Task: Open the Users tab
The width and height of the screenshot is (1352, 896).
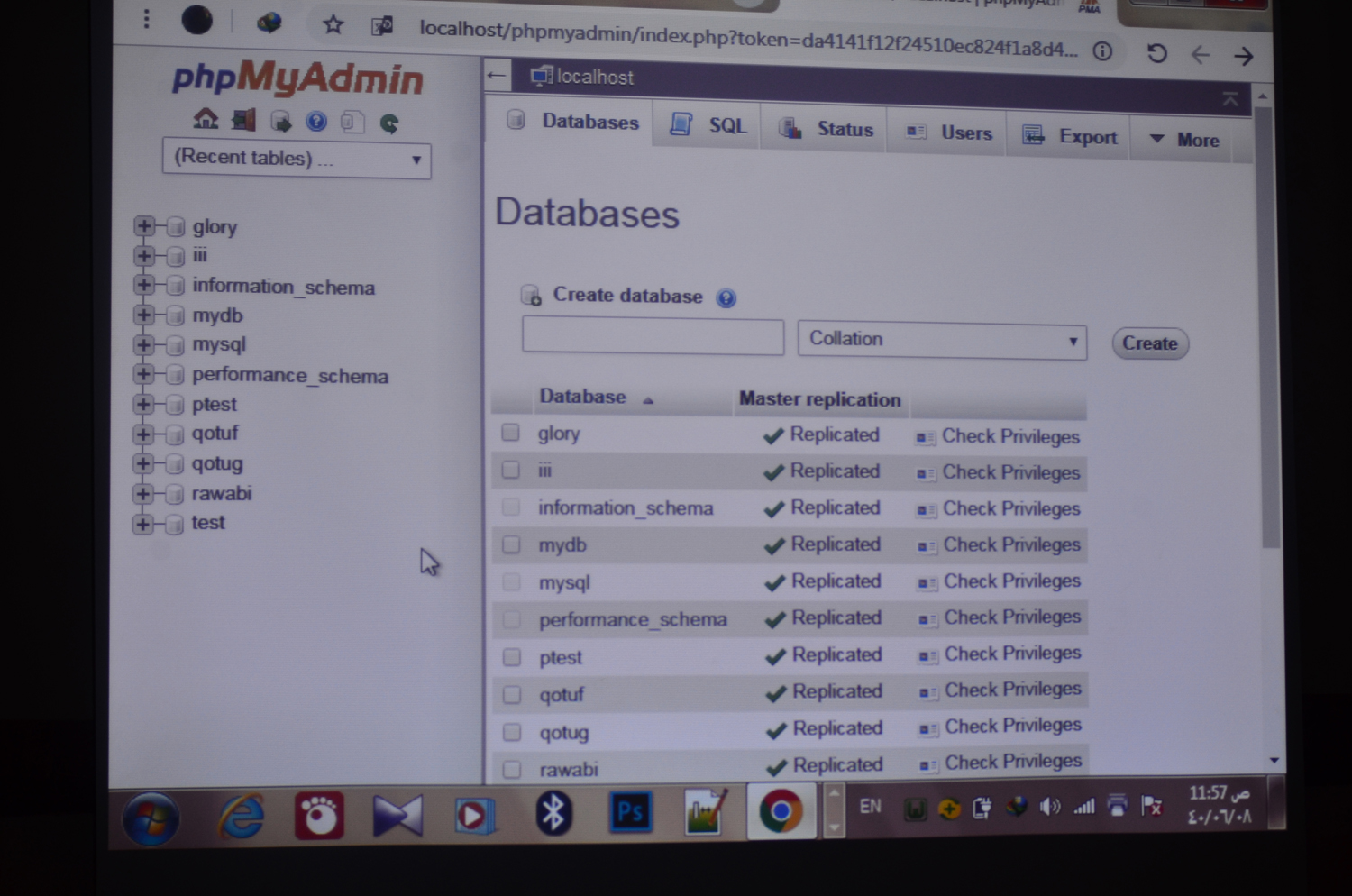Action: point(950,133)
